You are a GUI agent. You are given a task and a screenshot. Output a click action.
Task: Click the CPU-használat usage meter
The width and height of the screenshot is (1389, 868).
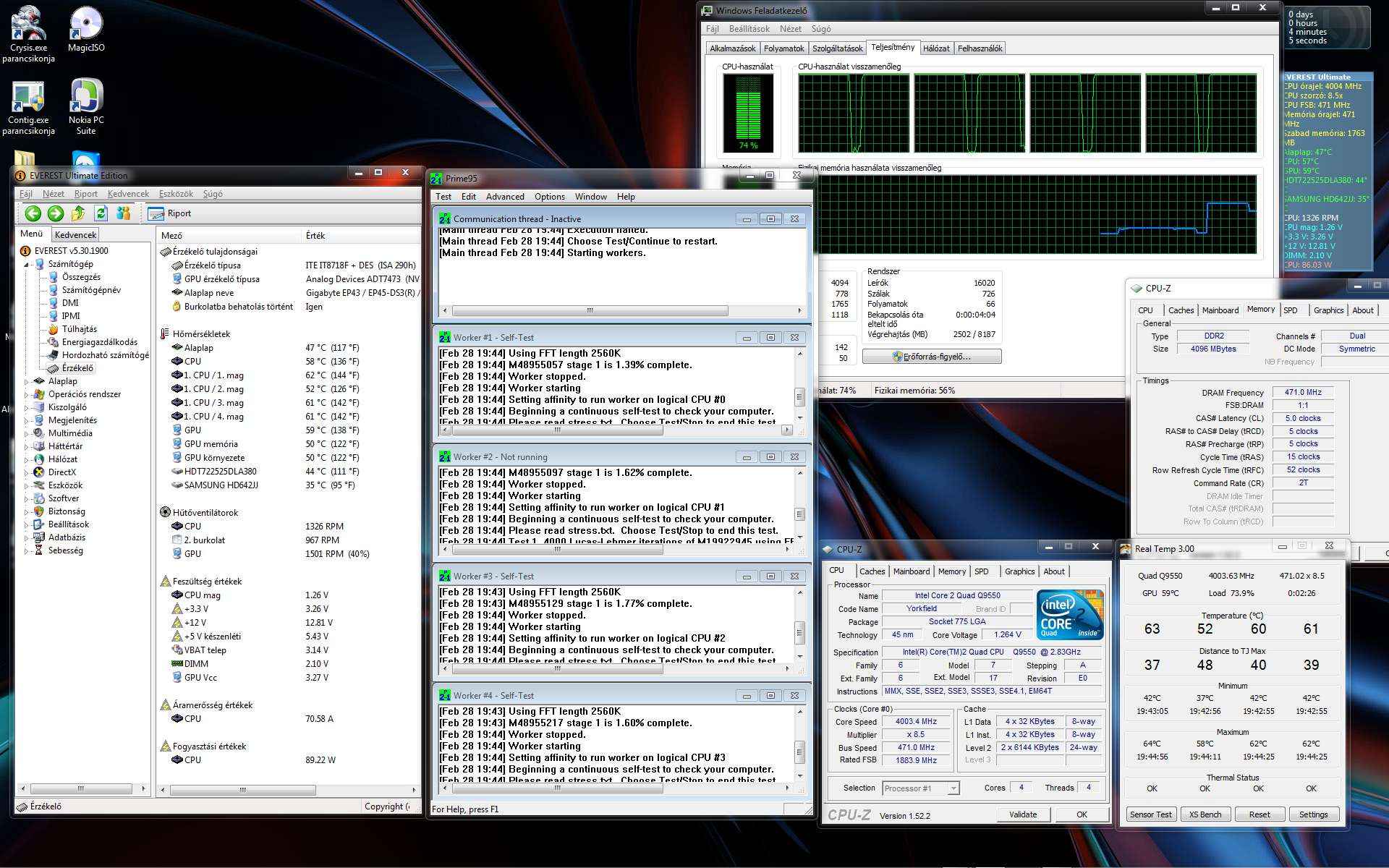coord(748,113)
